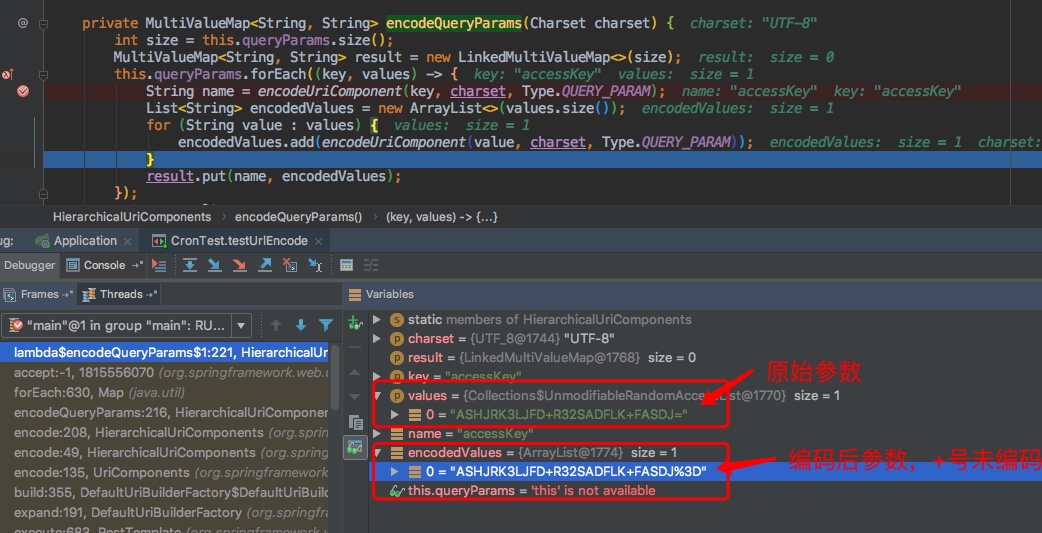Toggle the breakpoint in the editor gutter
Screen dimensions: 1042x533
tap(23, 91)
